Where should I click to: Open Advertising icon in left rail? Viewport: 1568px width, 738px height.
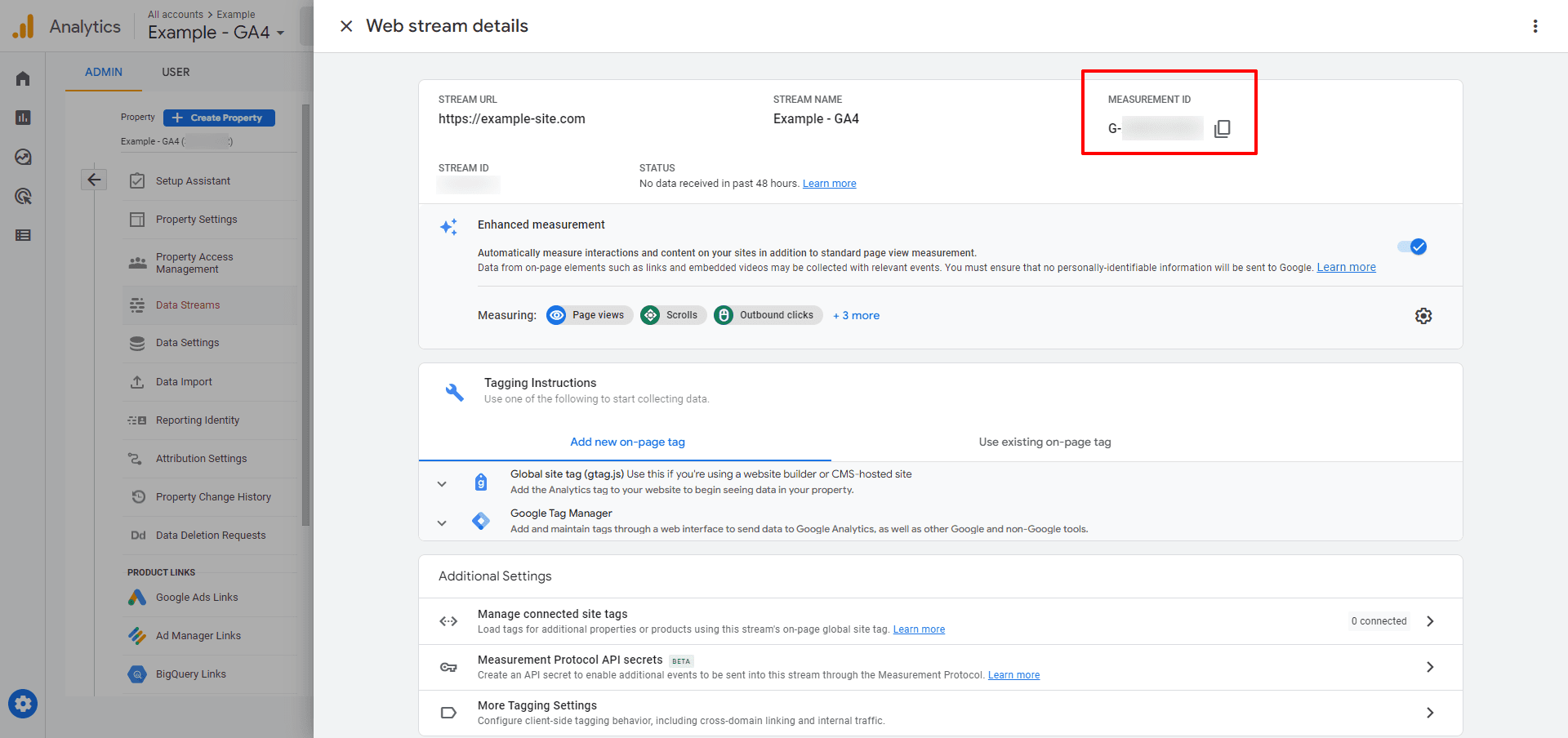(x=23, y=196)
